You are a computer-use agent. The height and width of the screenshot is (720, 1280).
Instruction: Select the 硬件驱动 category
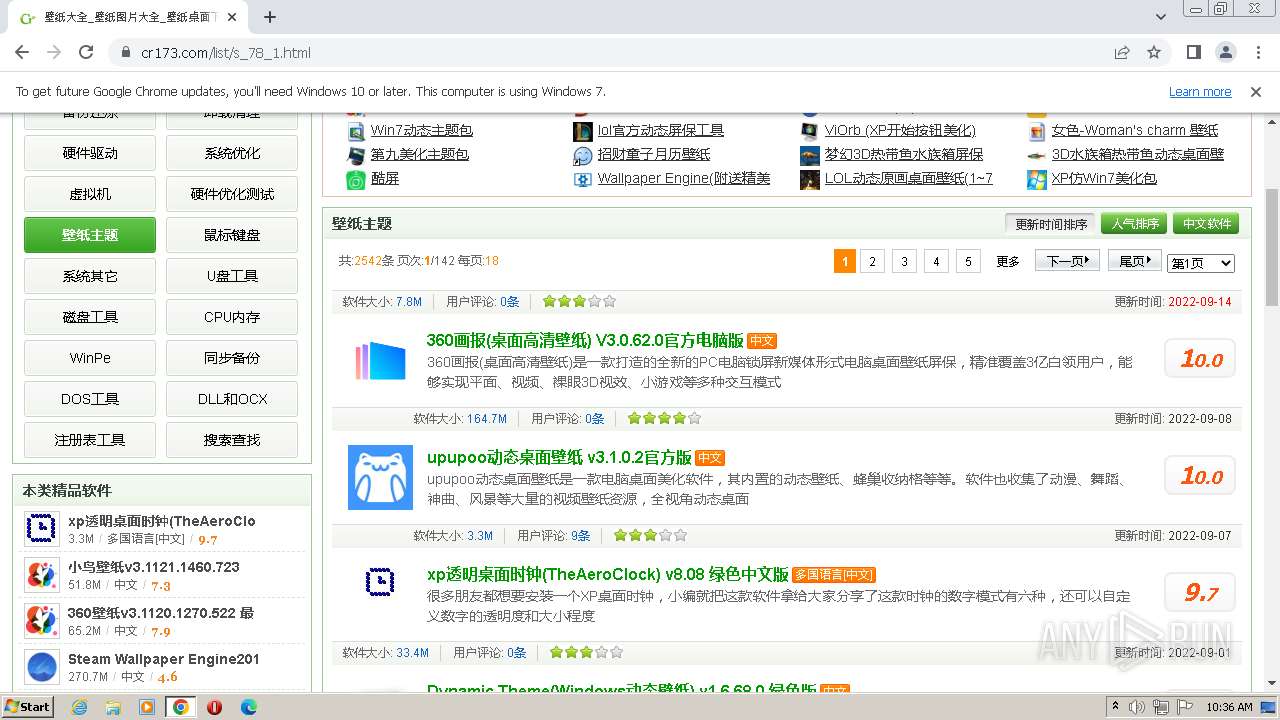pyautogui.click(x=90, y=153)
